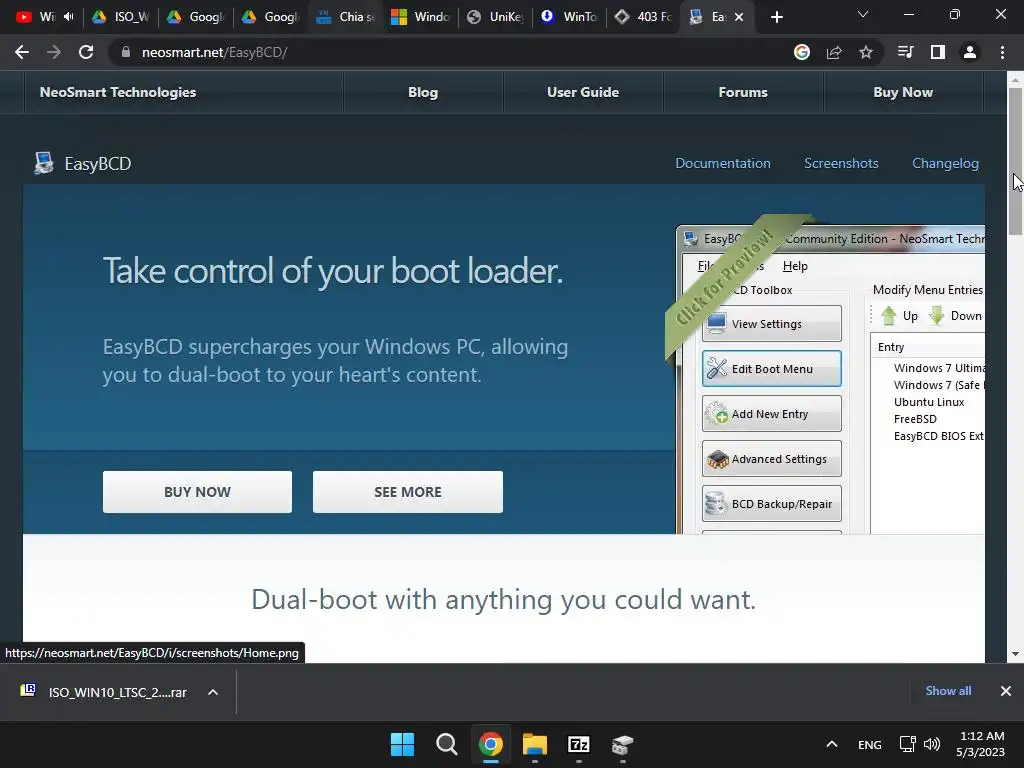Open 7-Zip from taskbar
This screenshot has width=1024, height=768.
[579, 744]
